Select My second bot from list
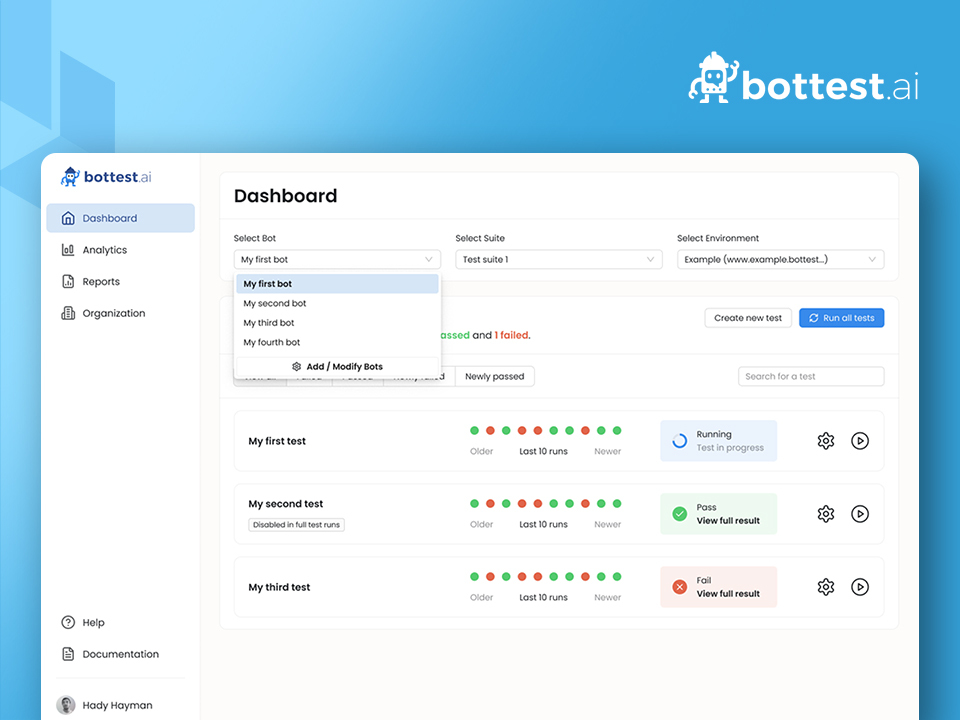This screenshot has height=720, width=960. tap(275, 303)
